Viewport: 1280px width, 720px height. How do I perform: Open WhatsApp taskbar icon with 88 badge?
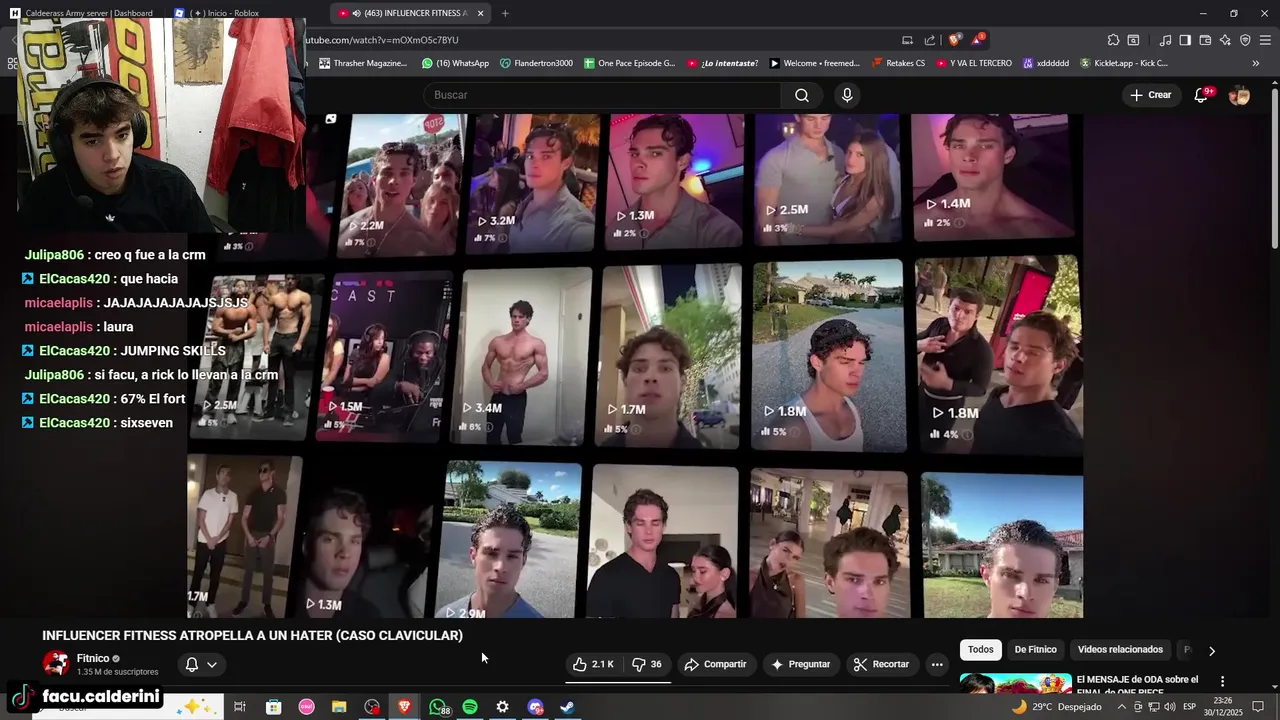438,707
